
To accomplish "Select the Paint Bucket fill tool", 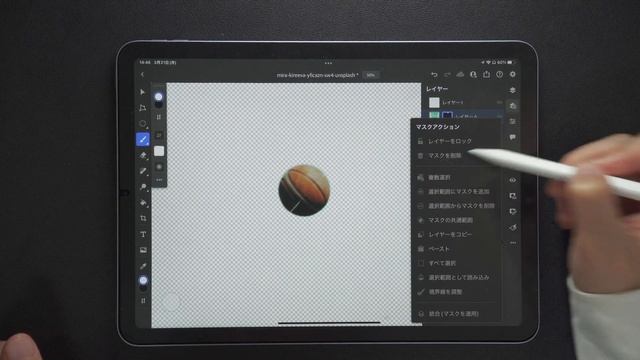I will 143,203.
